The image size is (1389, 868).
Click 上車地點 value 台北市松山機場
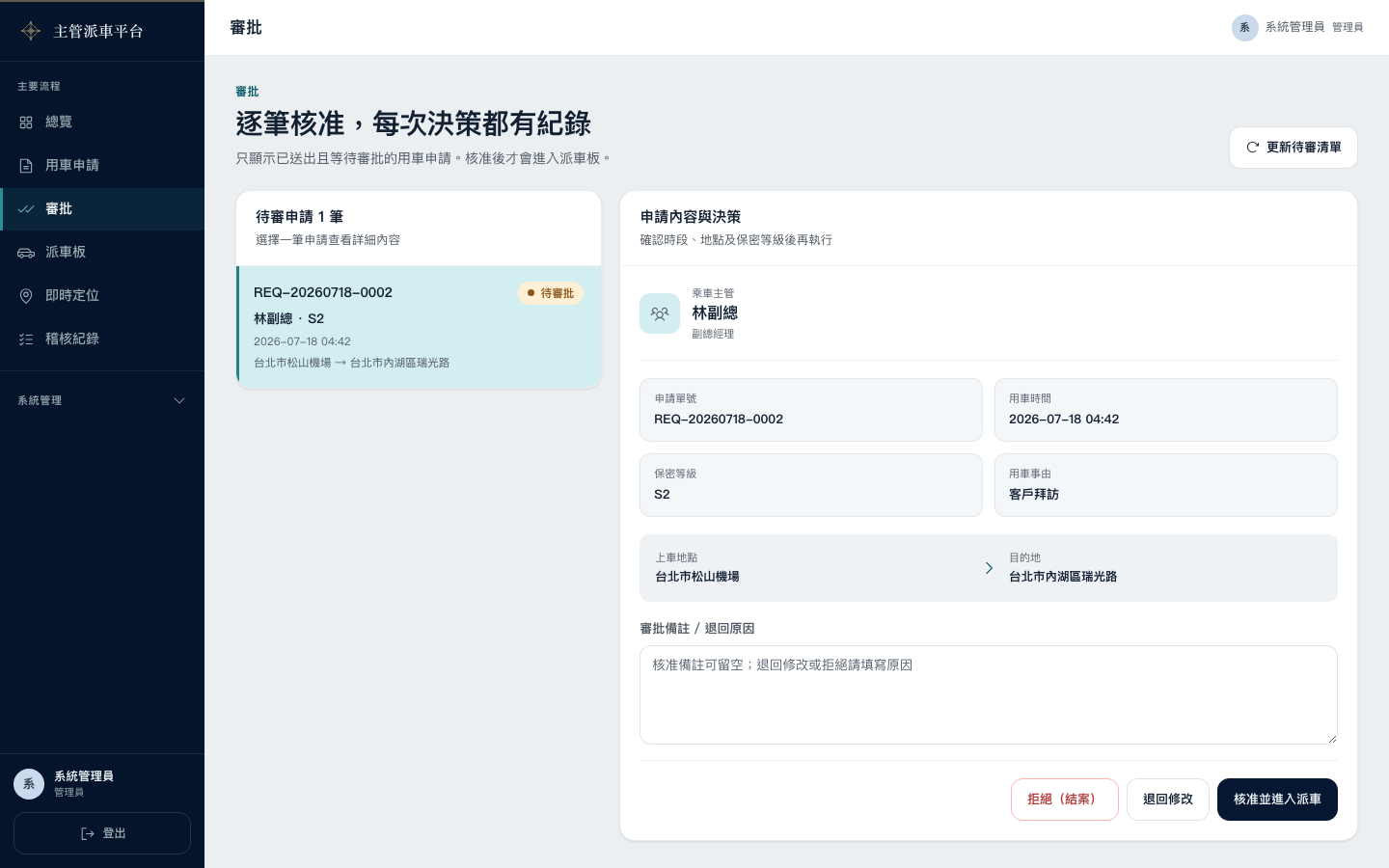[x=697, y=577]
